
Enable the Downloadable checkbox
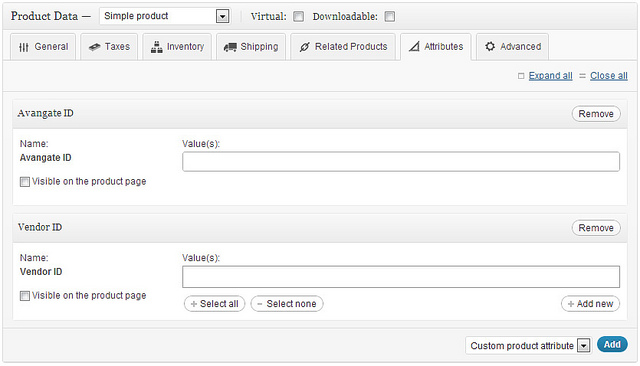pyautogui.click(x=390, y=16)
